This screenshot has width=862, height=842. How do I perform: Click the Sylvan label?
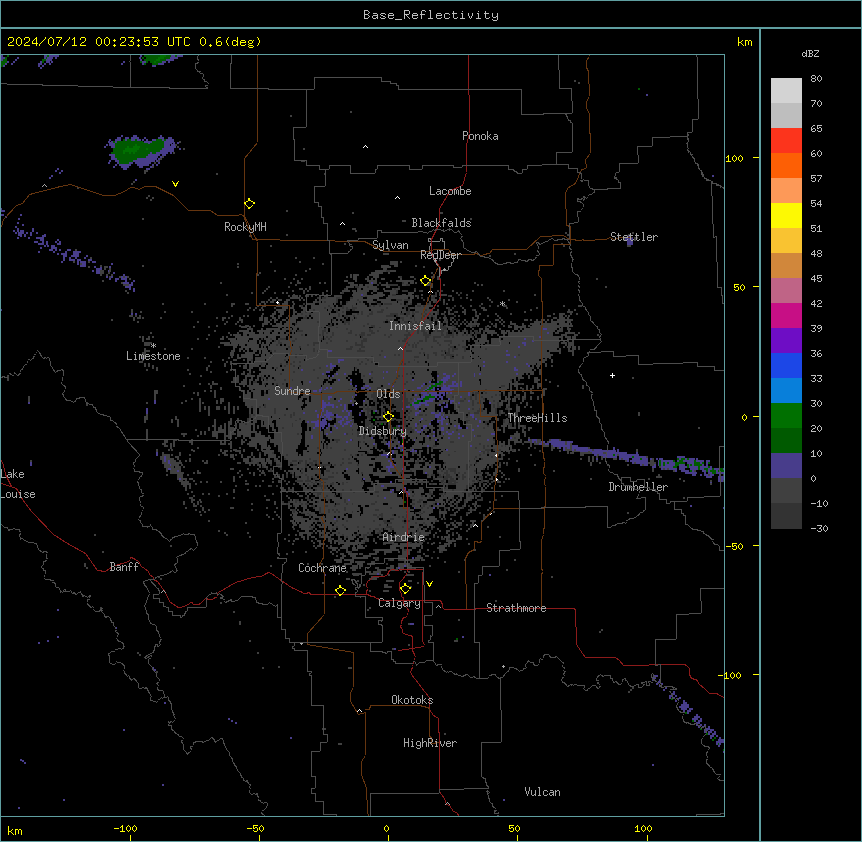[390, 245]
